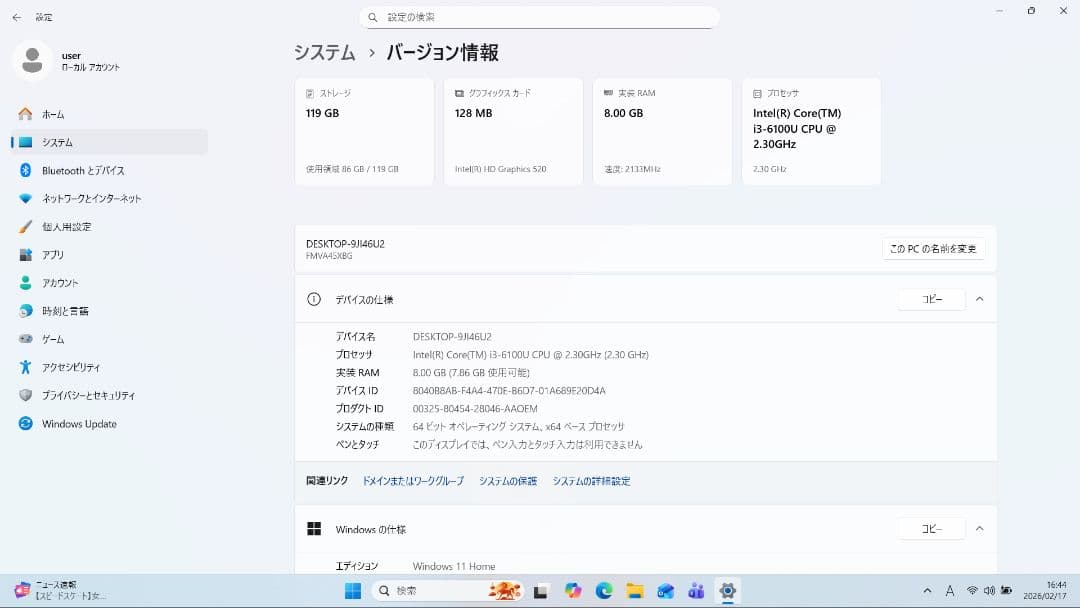Open アクセシビリティ settings
The height and width of the screenshot is (608, 1080).
(70, 367)
